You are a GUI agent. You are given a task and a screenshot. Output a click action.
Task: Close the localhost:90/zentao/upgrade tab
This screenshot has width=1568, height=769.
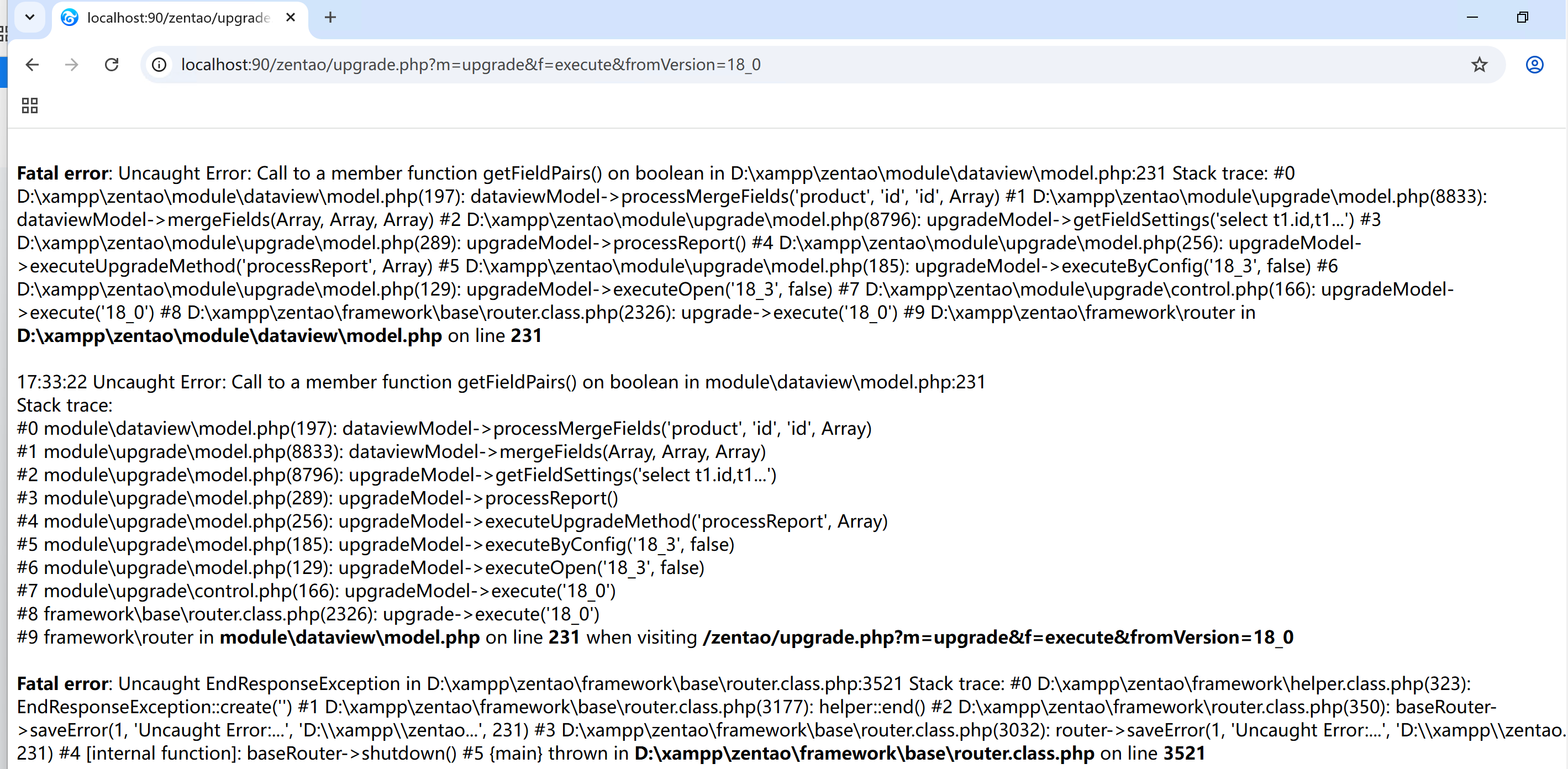click(x=291, y=18)
